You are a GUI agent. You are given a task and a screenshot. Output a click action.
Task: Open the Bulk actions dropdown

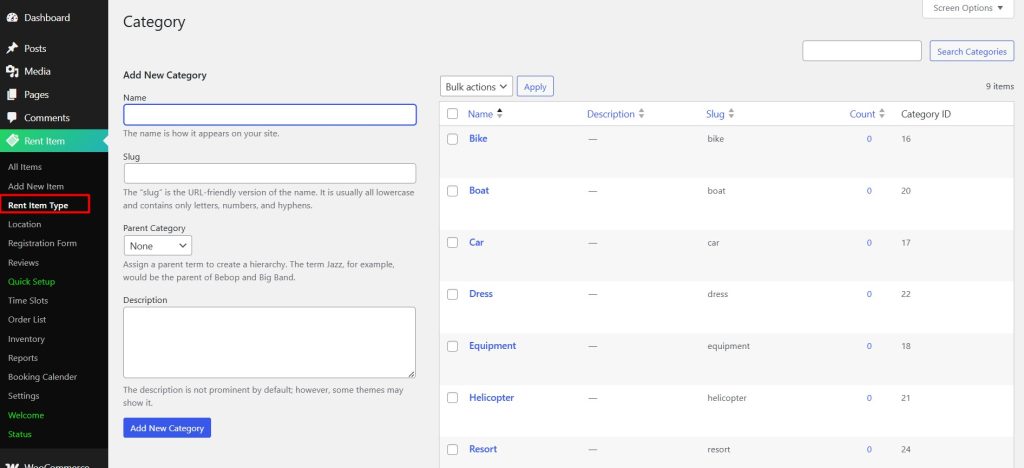[x=476, y=87]
